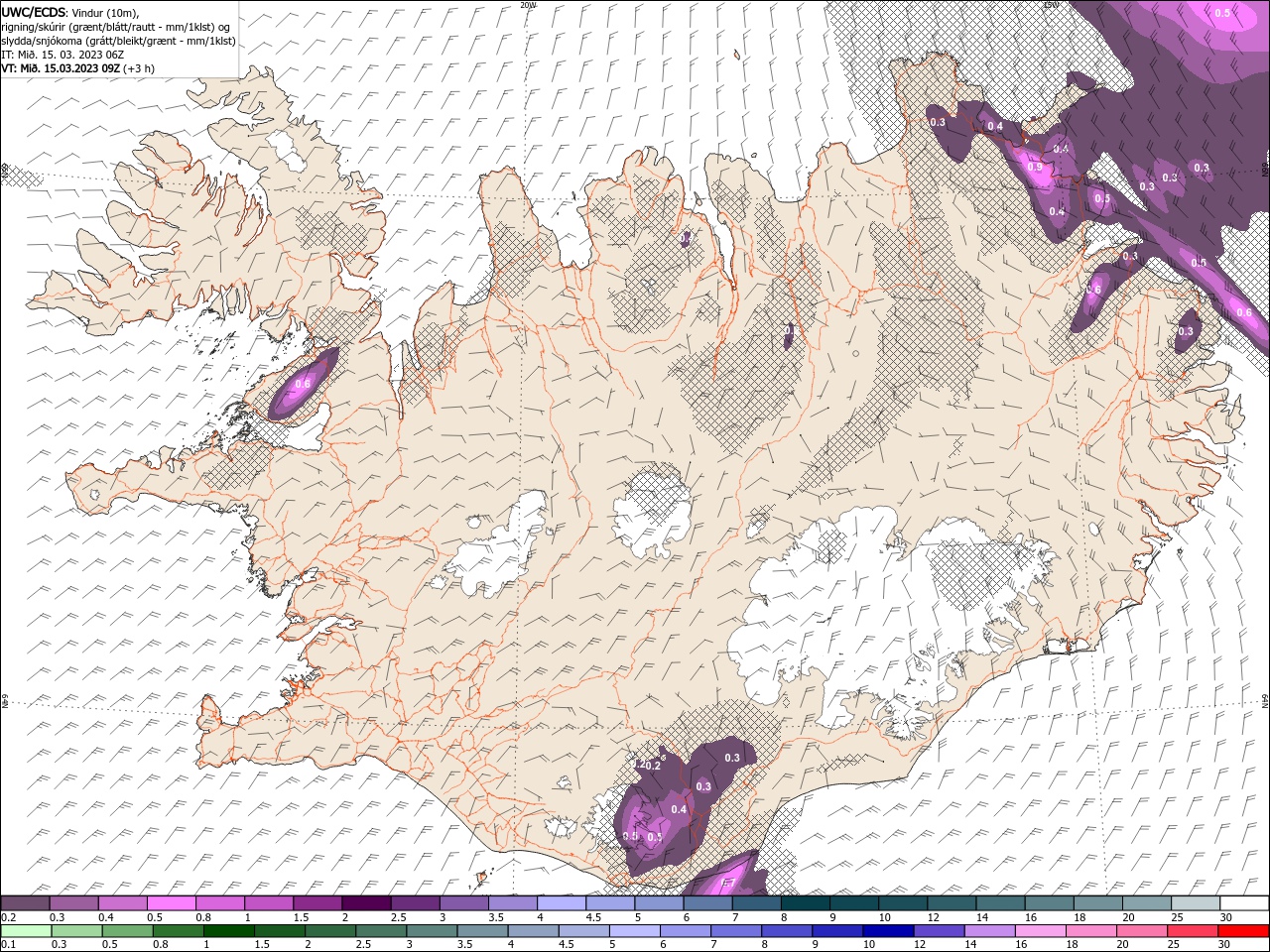Select the light pink swatch between 16 and 18, bottom row
The height and width of the screenshot is (952, 1270).
coord(1039,931)
